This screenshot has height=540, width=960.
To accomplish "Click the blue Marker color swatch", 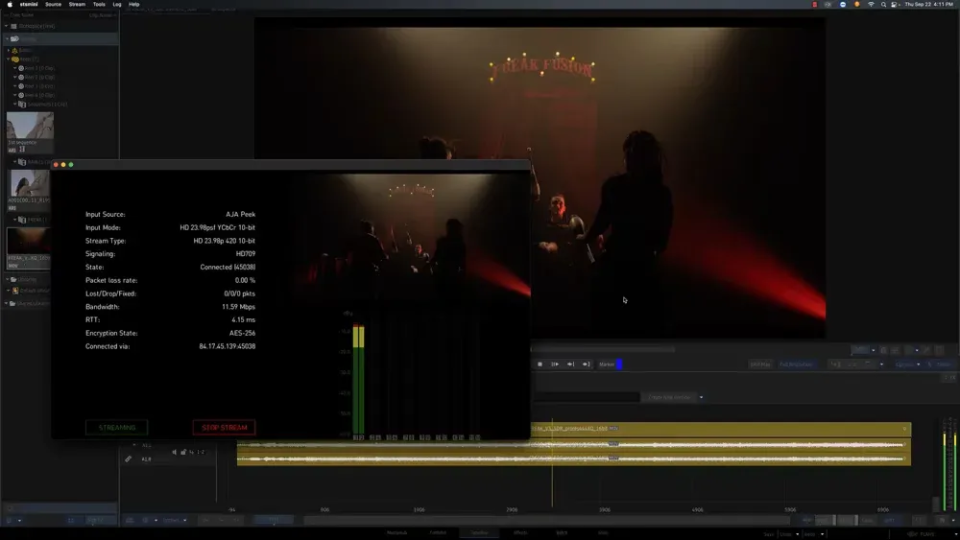I will [x=619, y=364].
